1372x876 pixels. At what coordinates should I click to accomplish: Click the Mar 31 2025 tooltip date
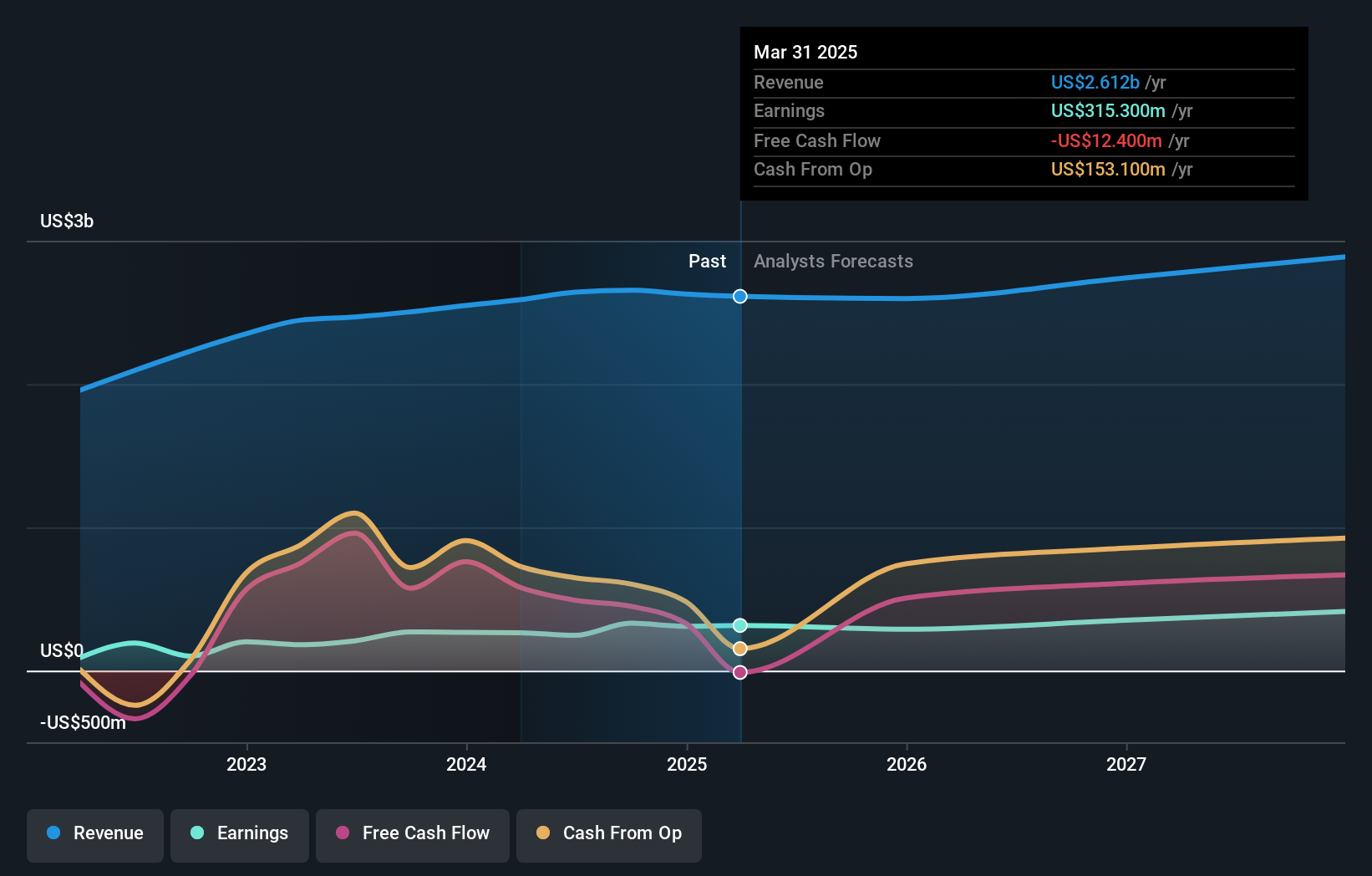805,52
